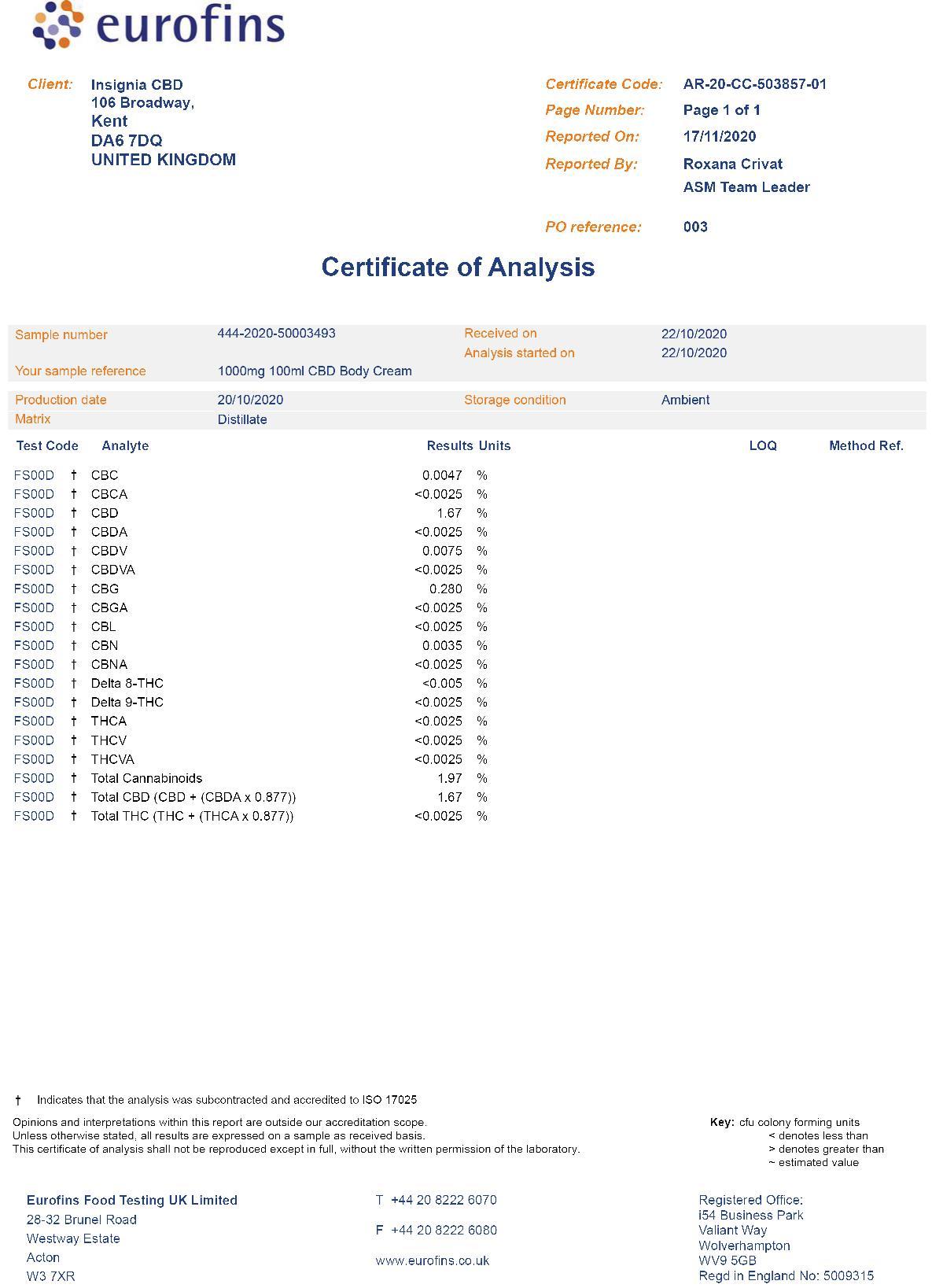Click the Analyte column header
Viewport: 932px width, 1288px height.
point(125,446)
